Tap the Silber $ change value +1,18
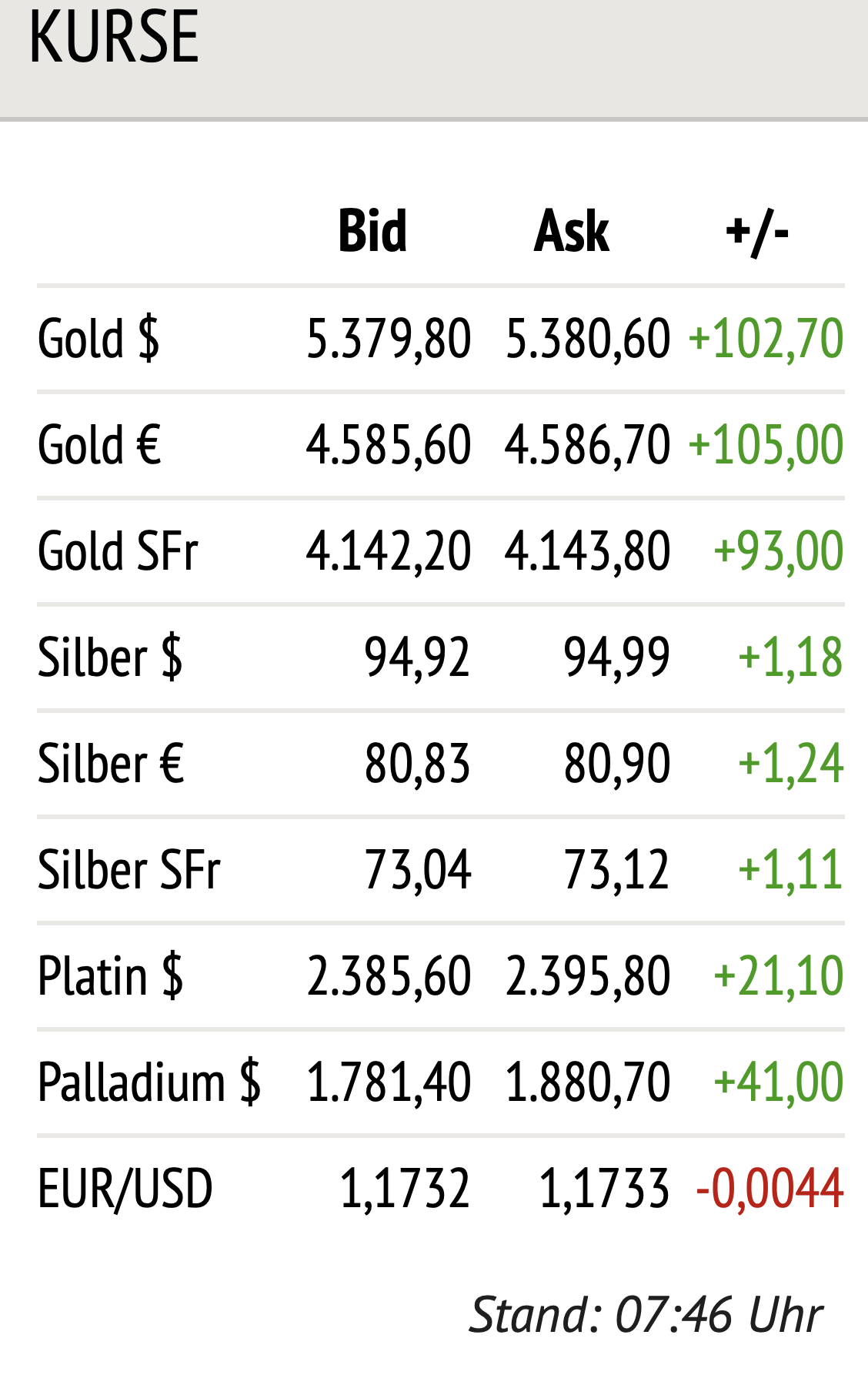 click(x=790, y=658)
